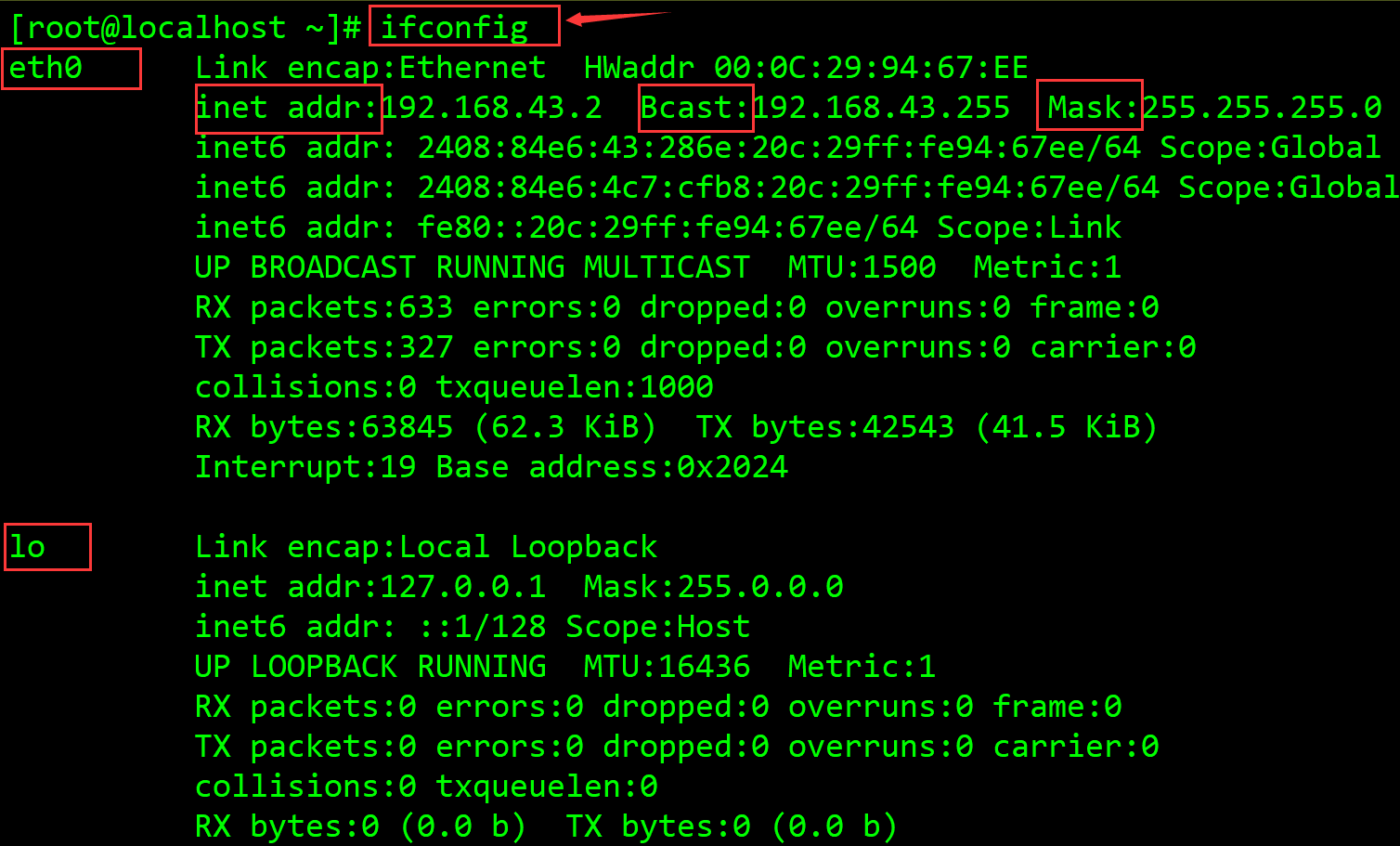
Task: Click UP BROADCAST RUNNING MULTICAST text
Action: click(x=473, y=267)
